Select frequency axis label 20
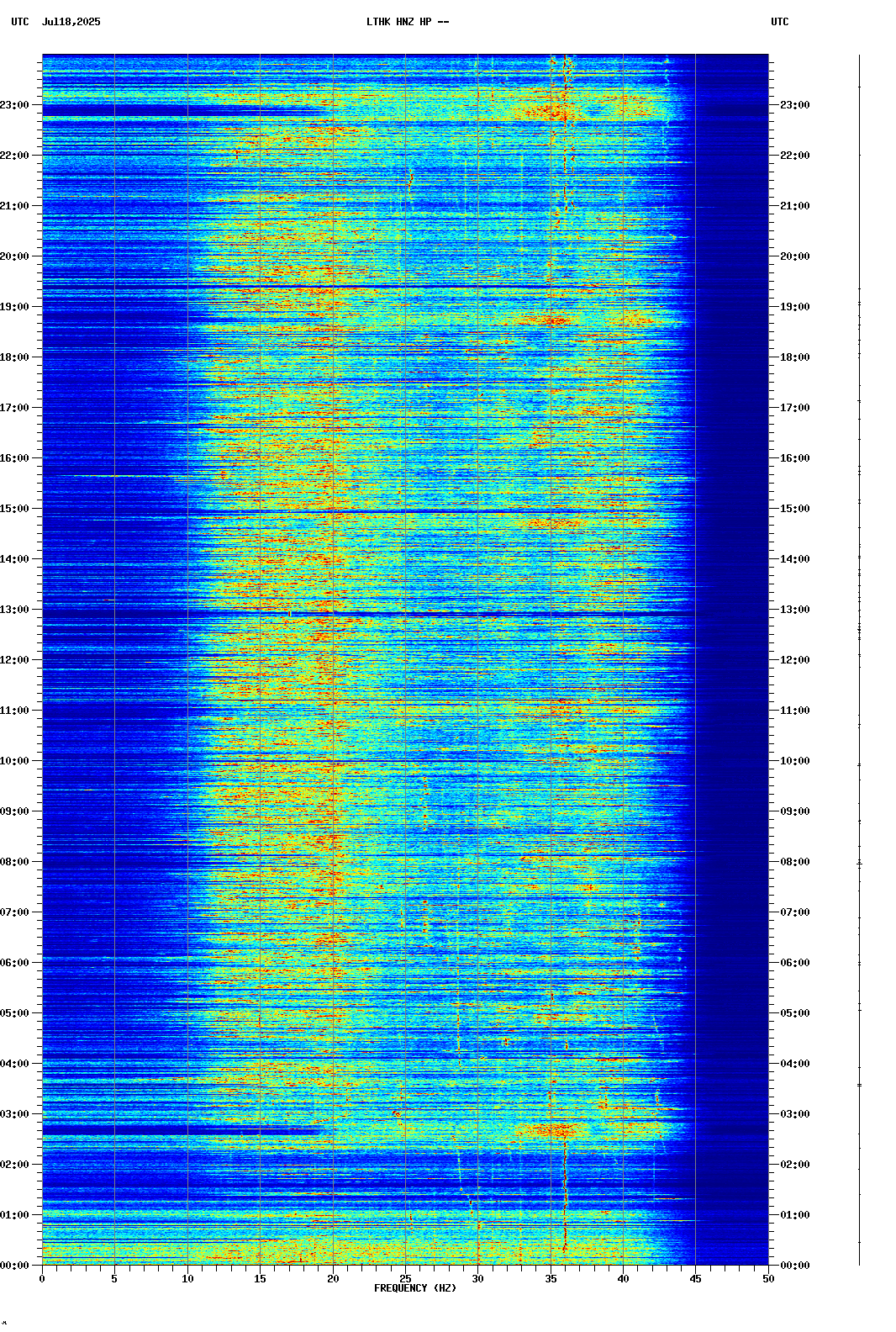 click(x=333, y=1279)
